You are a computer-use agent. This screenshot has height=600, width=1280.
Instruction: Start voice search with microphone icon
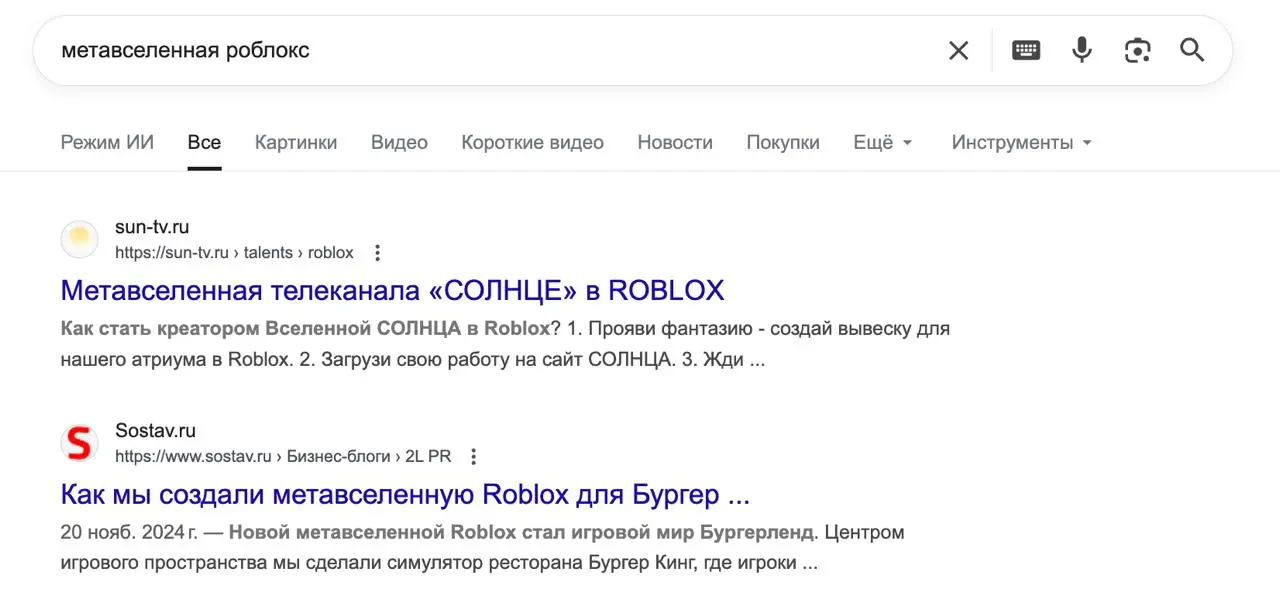click(x=1082, y=50)
